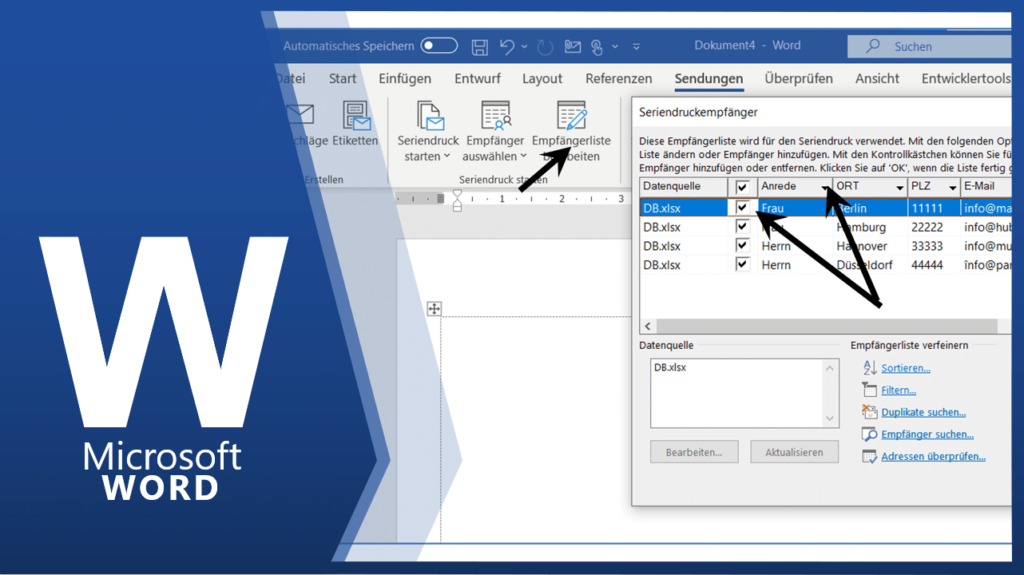Click the Duplikate suchen icon
This screenshot has height=575, width=1024.
(869, 412)
